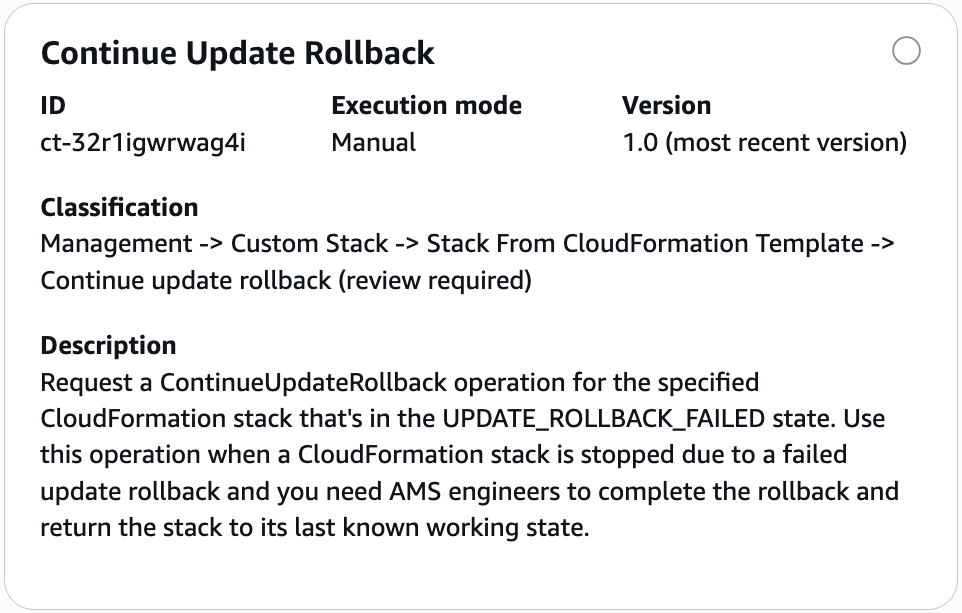Click the "Description" heading
962x613 pixels.
pos(108,346)
